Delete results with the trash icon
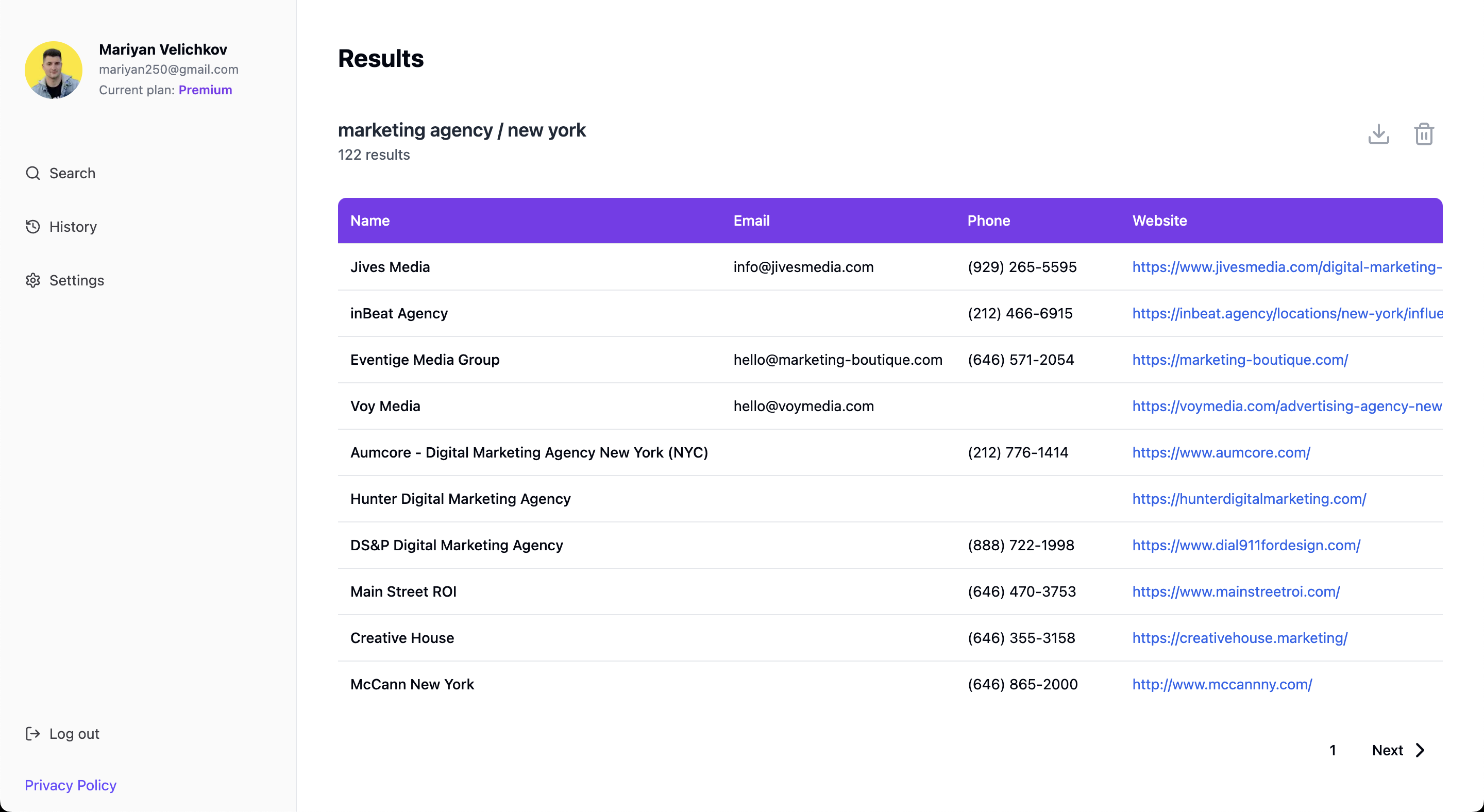1484x812 pixels. 1424,134
